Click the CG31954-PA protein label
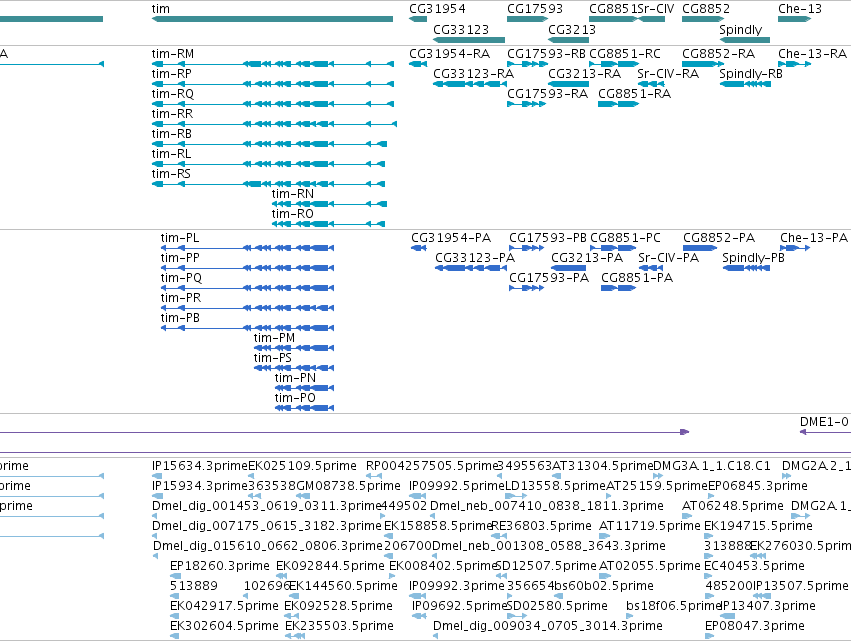This screenshot has height=641, width=851. [451, 238]
